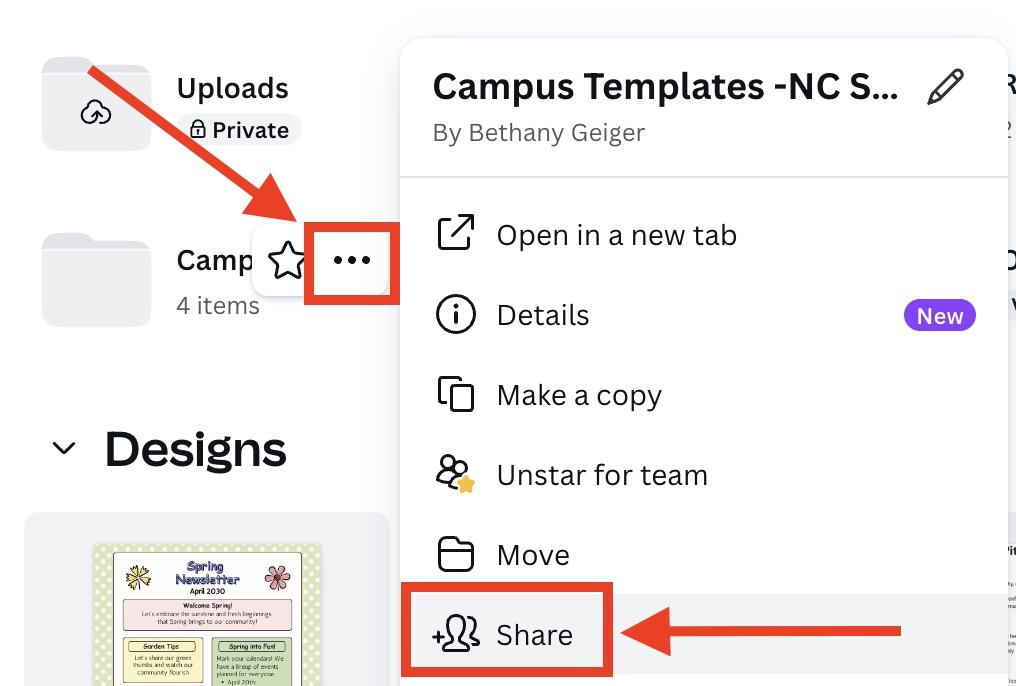Screen dimensions: 1016x686
Task: Select Share from the context menu
Action: 534,634
